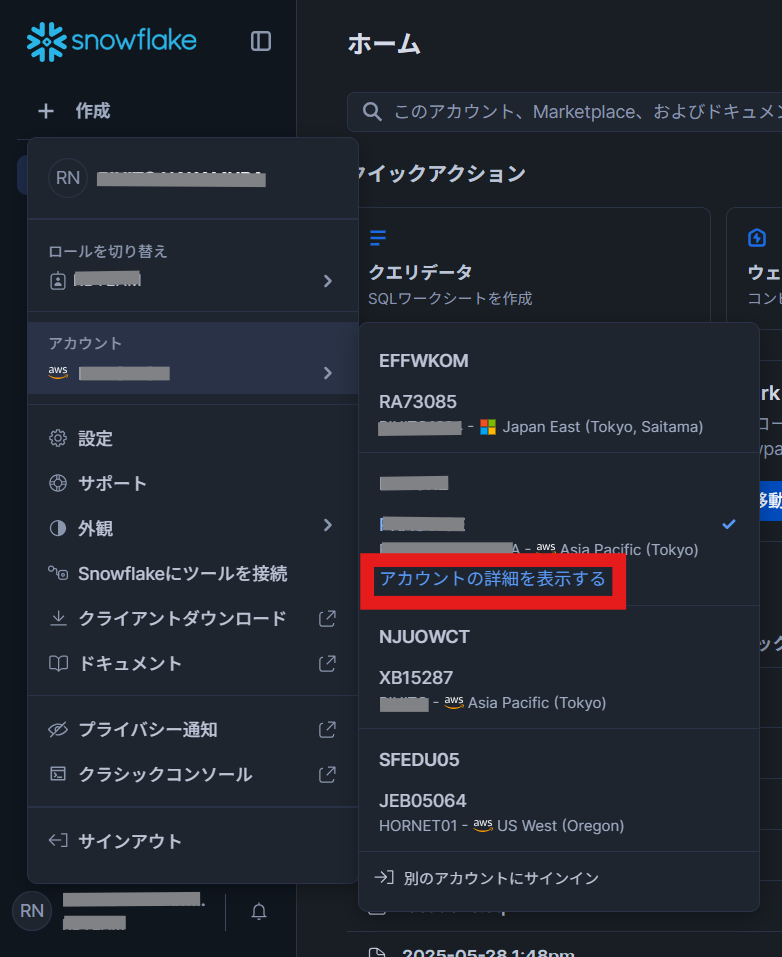The height and width of the screenshot is (957, 782).
Task: Click the eye-slash icon beside プライバシー通知
Action: point(58,729)
